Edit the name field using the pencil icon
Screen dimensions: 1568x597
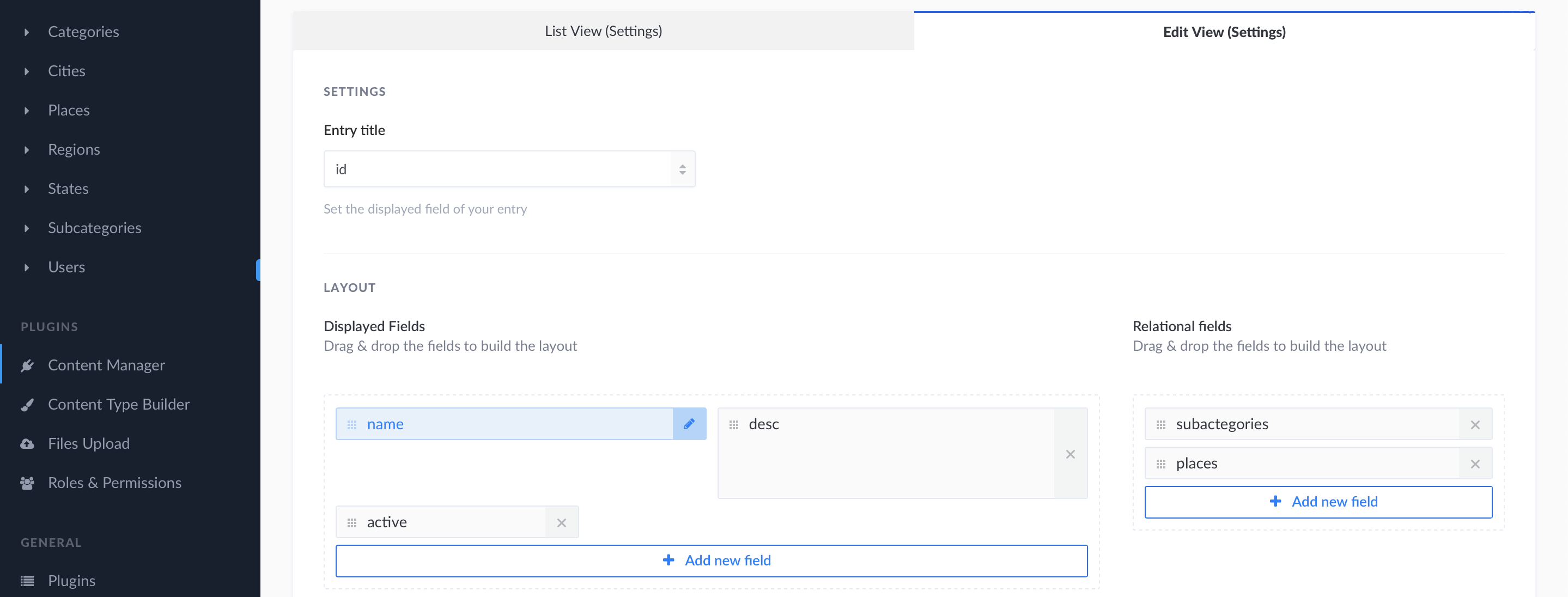pos(689,424)
